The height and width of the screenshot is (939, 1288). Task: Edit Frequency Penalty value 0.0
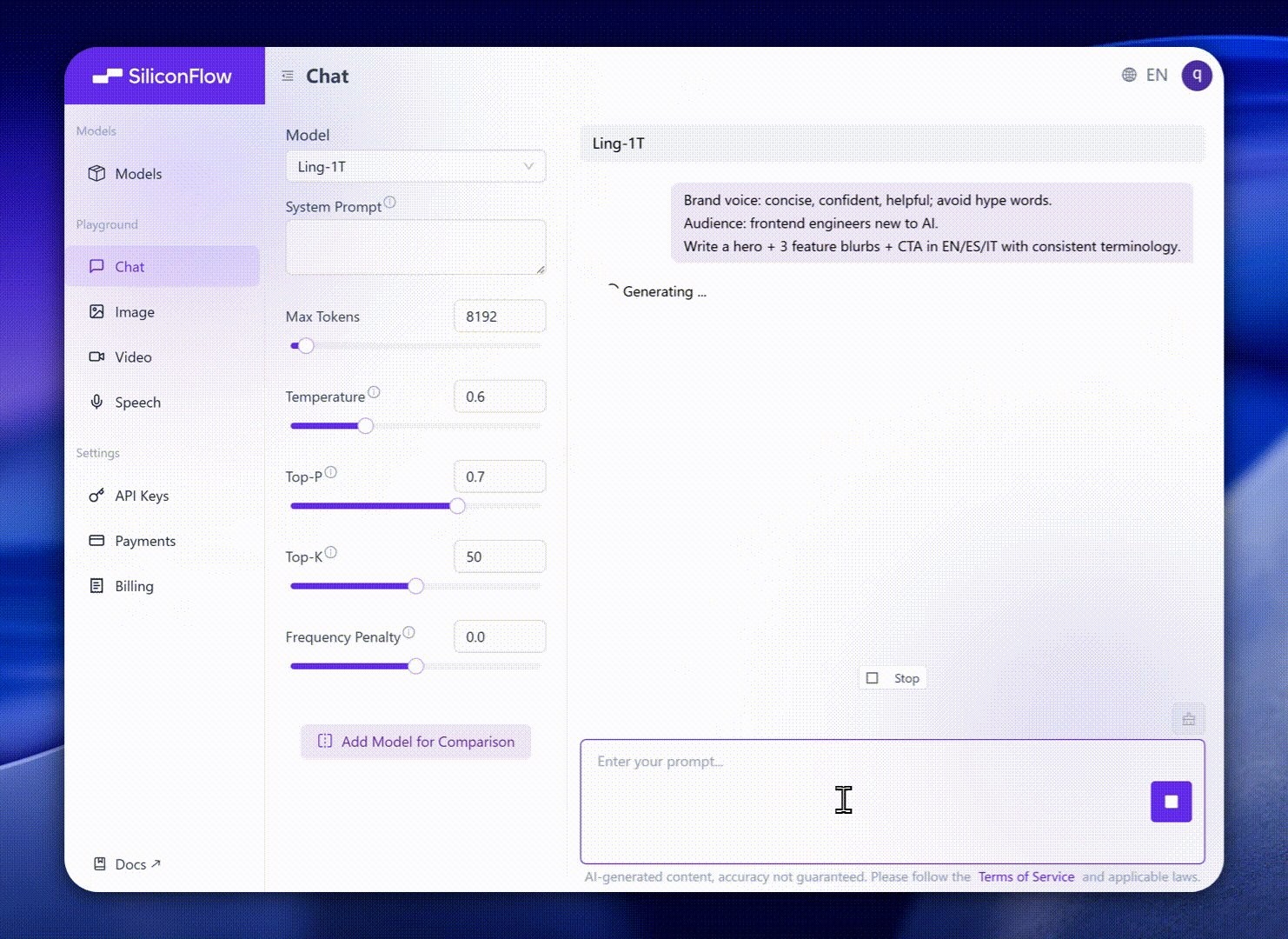coord(500,636)
